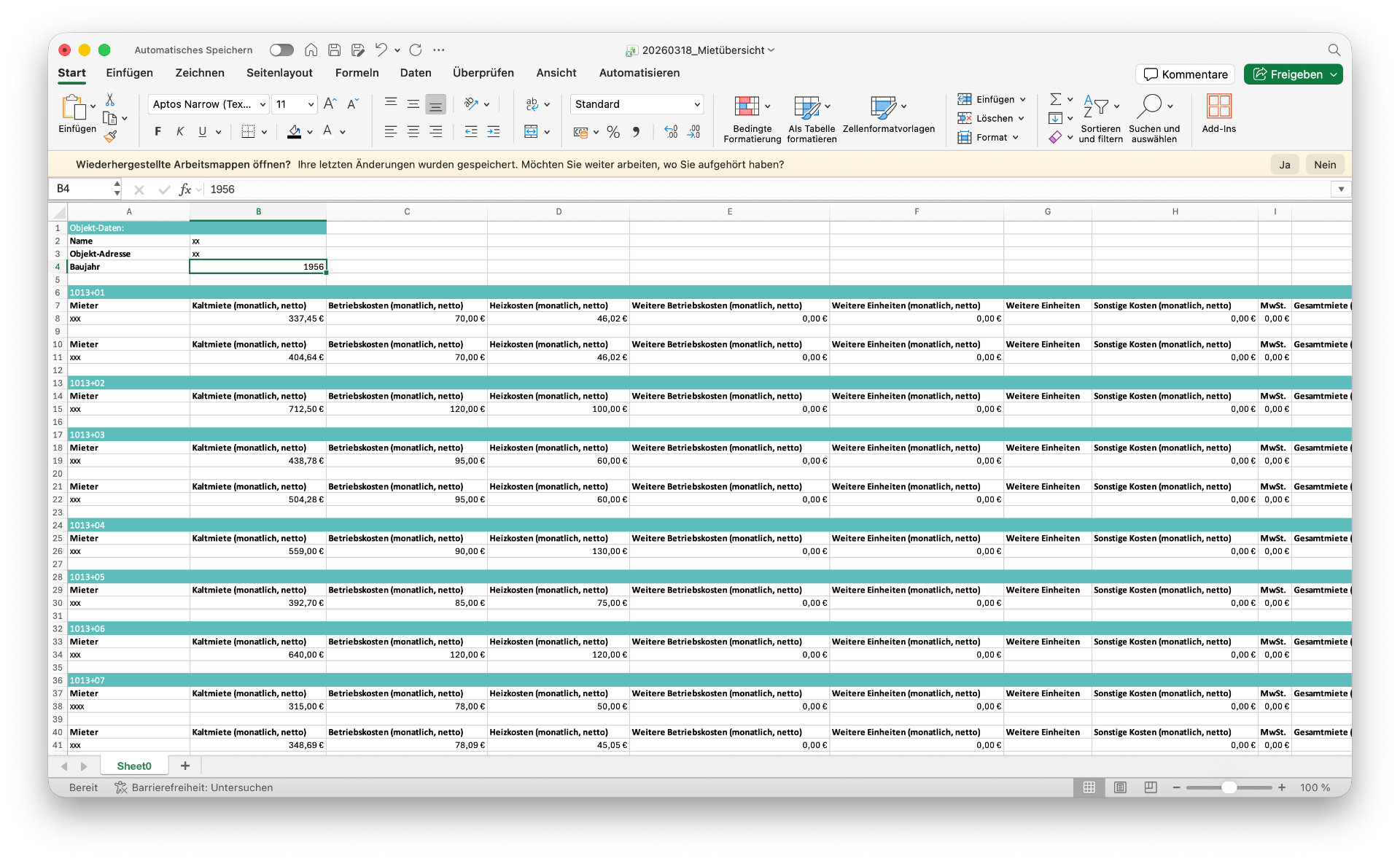Click Als Tabelle formatieren icon
This screenshot has height=861, width=1400.
(806, 106)
